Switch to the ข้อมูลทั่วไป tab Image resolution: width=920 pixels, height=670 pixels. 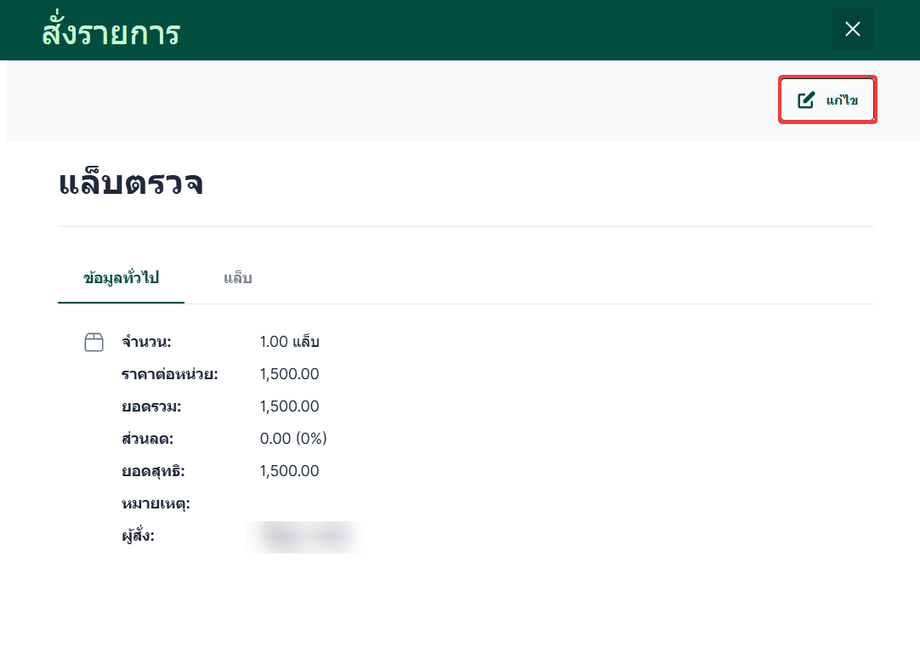(x=121, y=278)
